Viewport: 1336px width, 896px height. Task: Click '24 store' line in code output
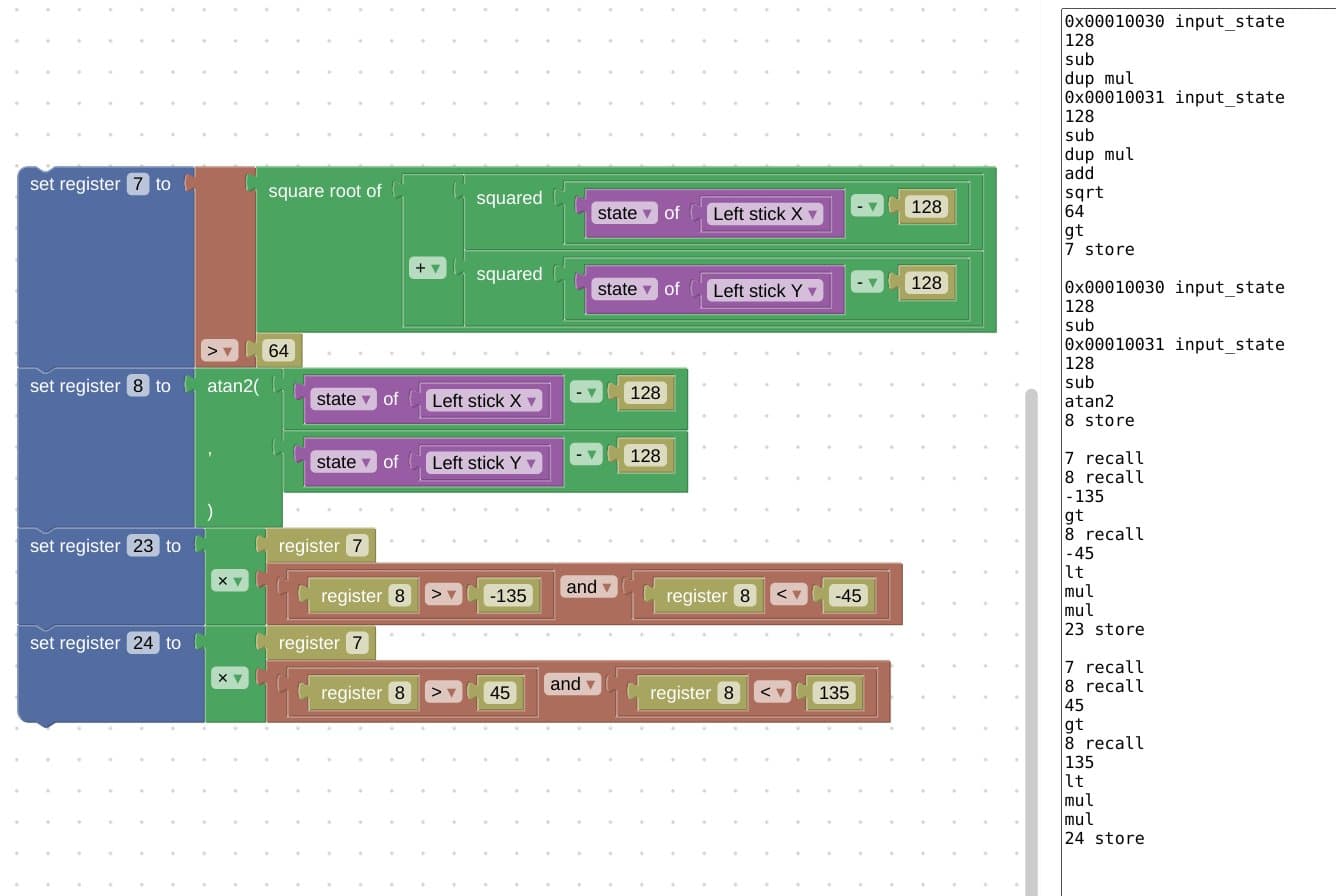click(x=1105, y=838)
